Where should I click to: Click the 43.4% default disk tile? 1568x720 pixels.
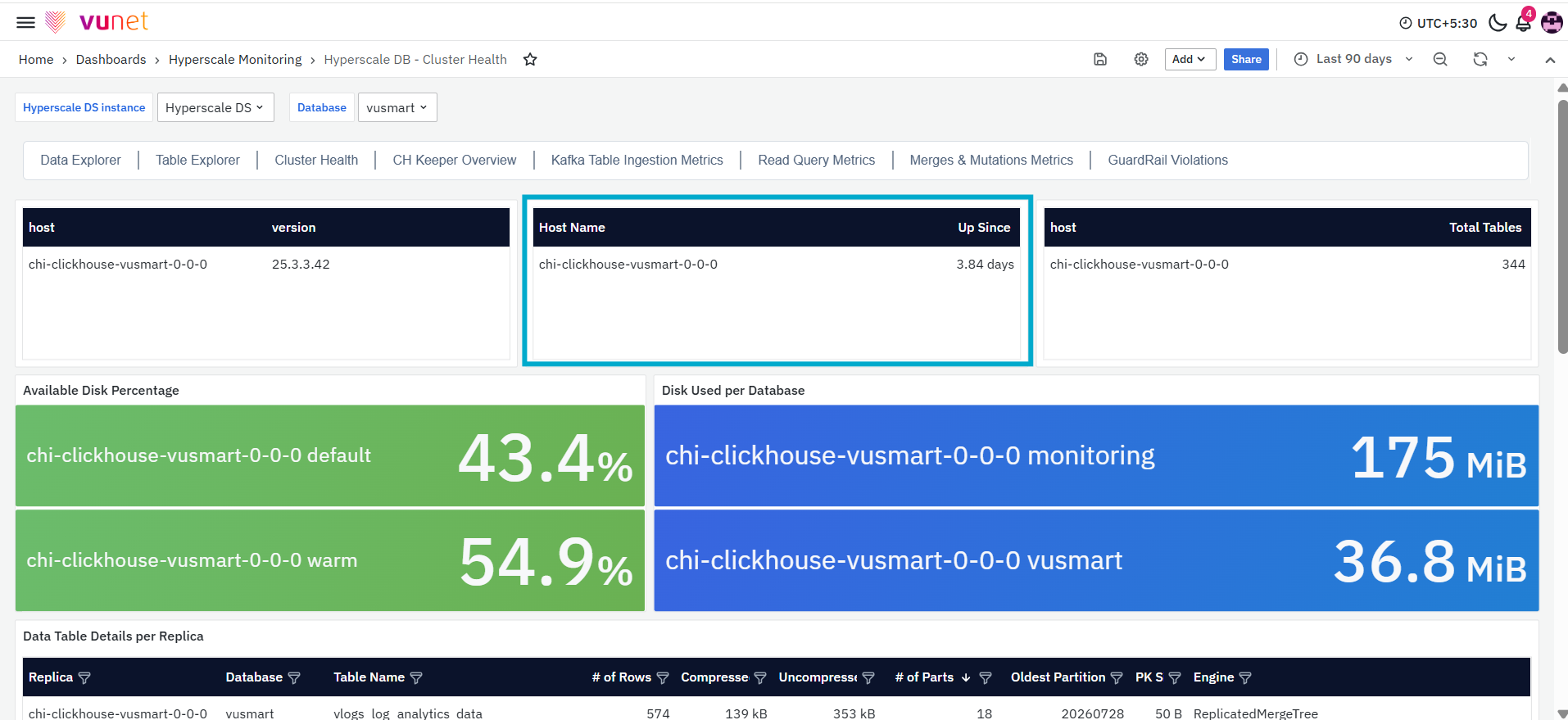tap(330, 455)
